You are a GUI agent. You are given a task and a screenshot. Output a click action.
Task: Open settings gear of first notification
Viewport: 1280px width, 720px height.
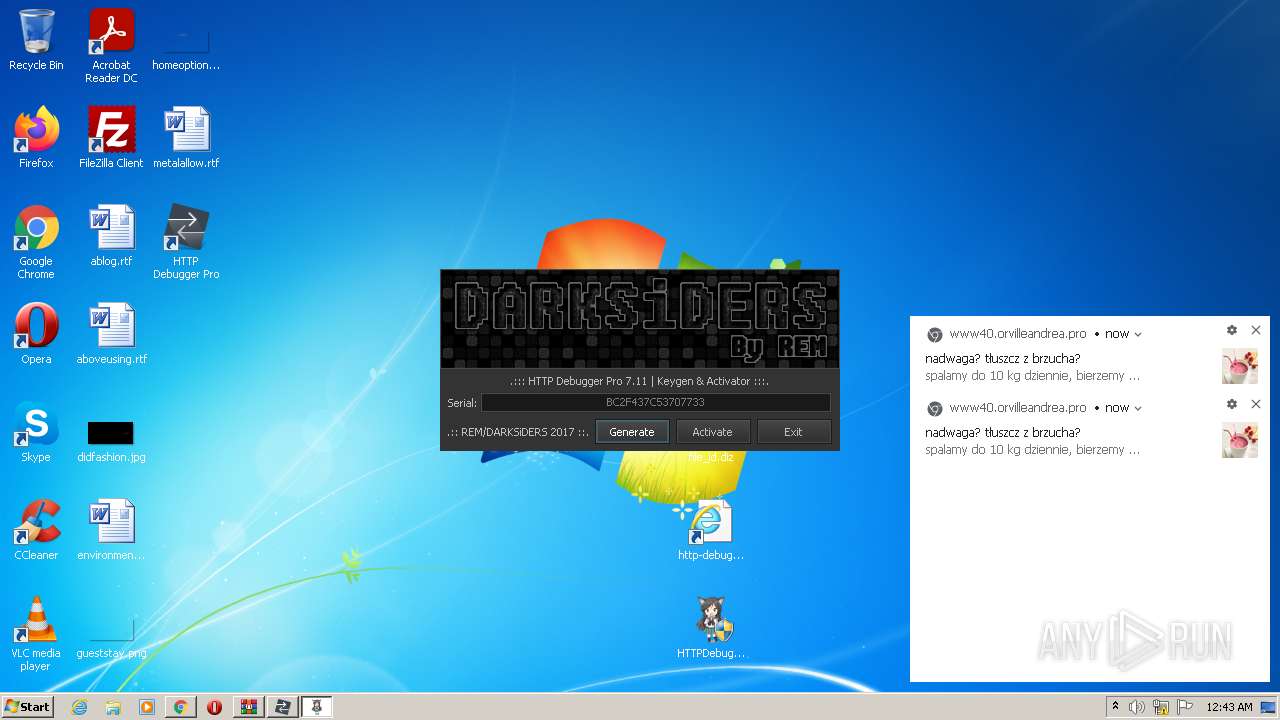(x=1232, y=330)
